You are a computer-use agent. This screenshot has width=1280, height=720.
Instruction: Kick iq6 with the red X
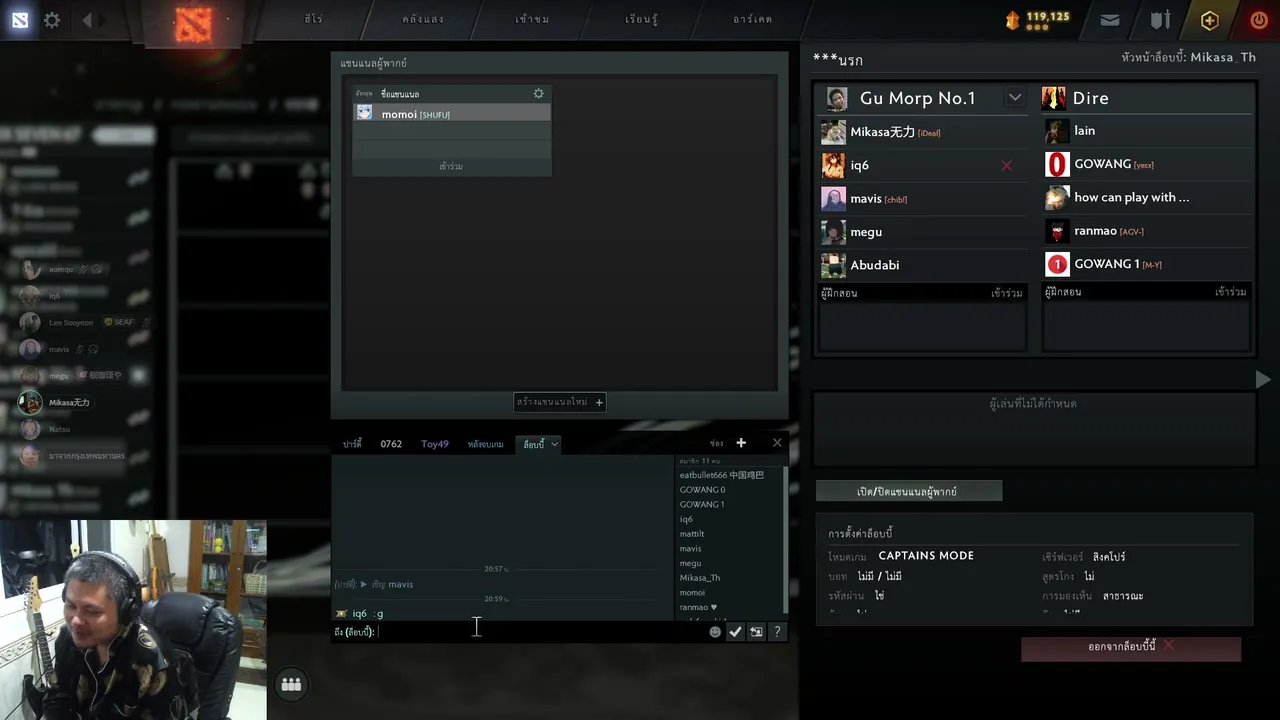(x=1007, y=165)
